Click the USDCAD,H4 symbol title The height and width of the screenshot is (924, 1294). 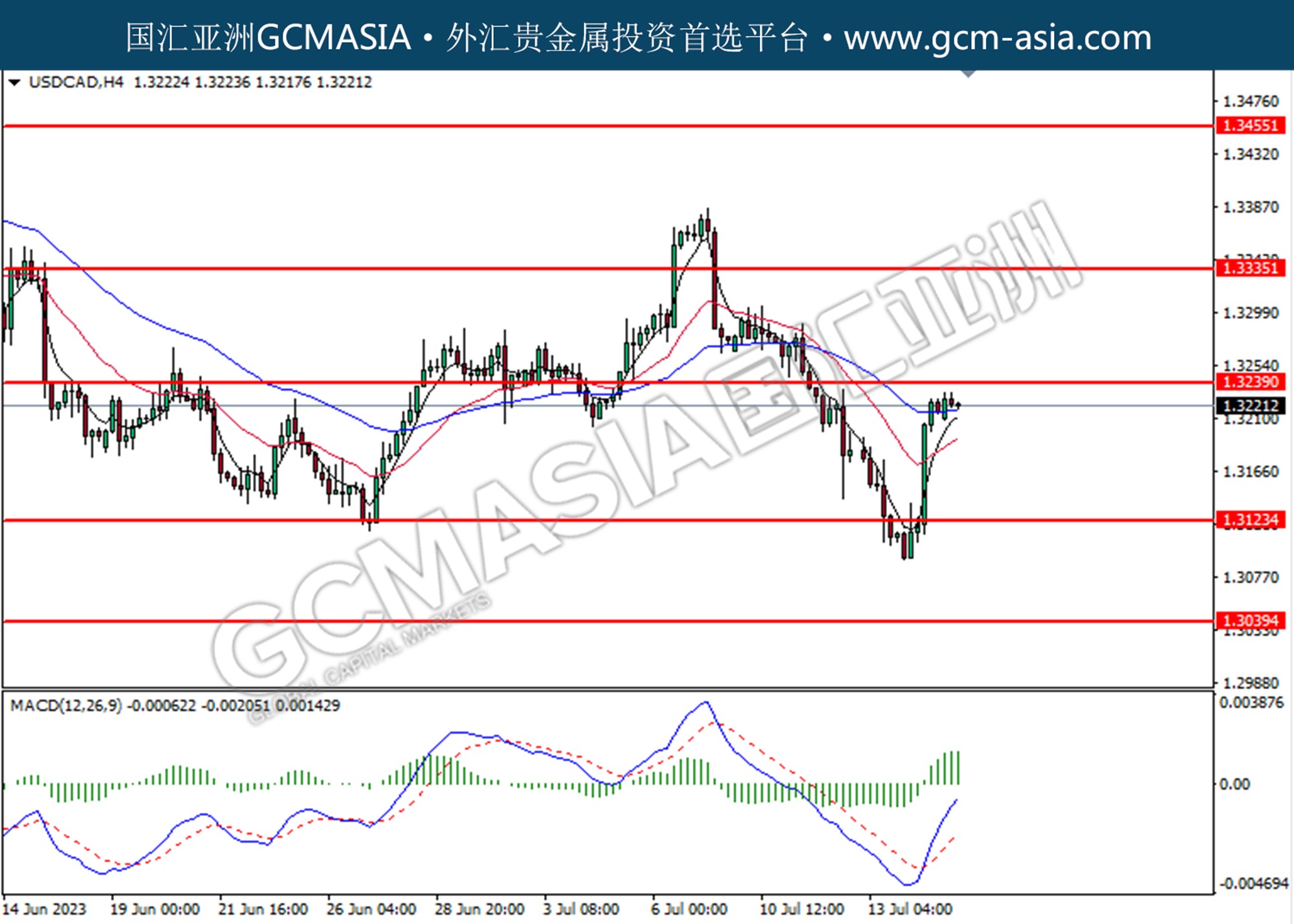click(76, 82)
